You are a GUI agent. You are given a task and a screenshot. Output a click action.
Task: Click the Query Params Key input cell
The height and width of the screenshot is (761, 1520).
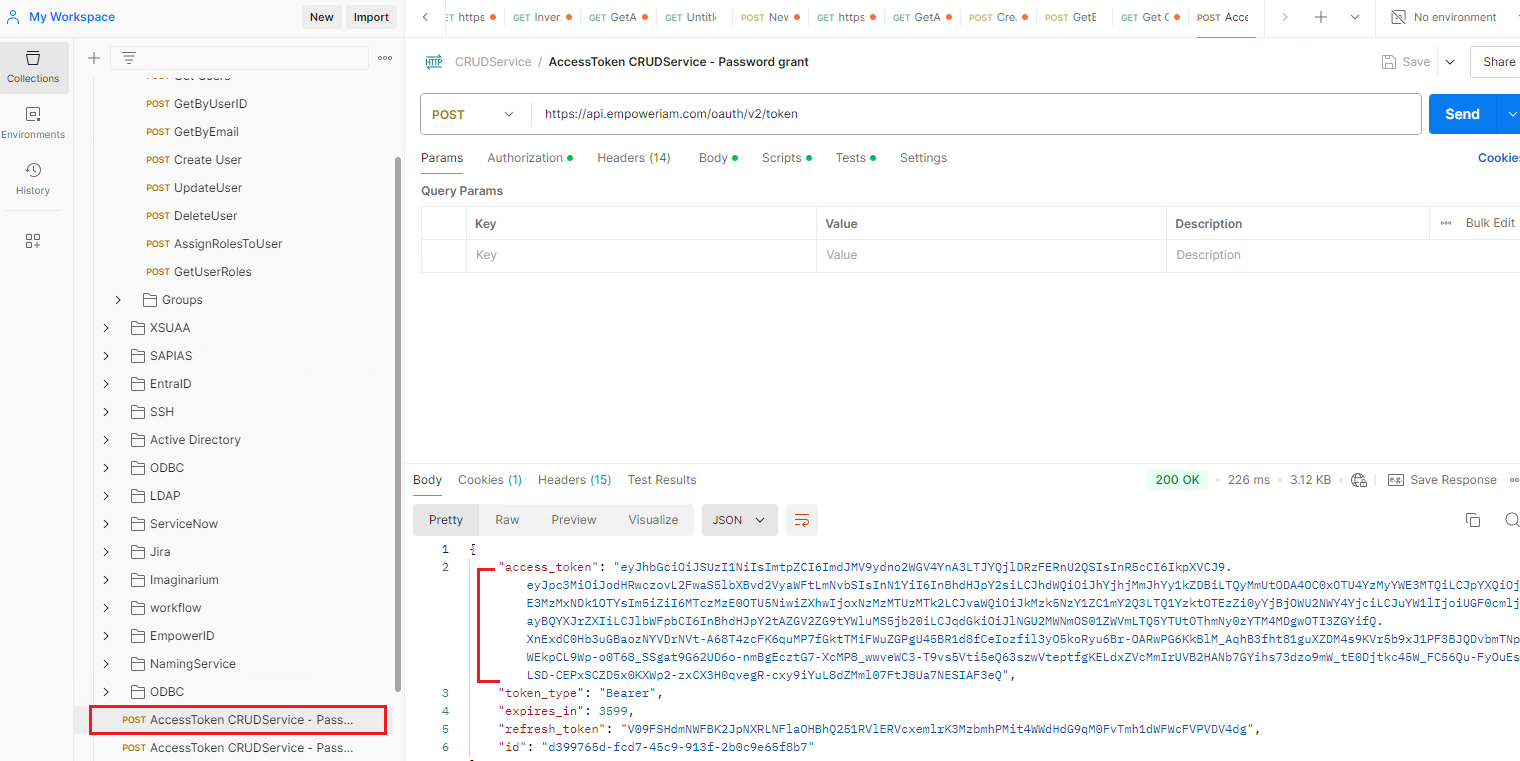click(641, 255)
